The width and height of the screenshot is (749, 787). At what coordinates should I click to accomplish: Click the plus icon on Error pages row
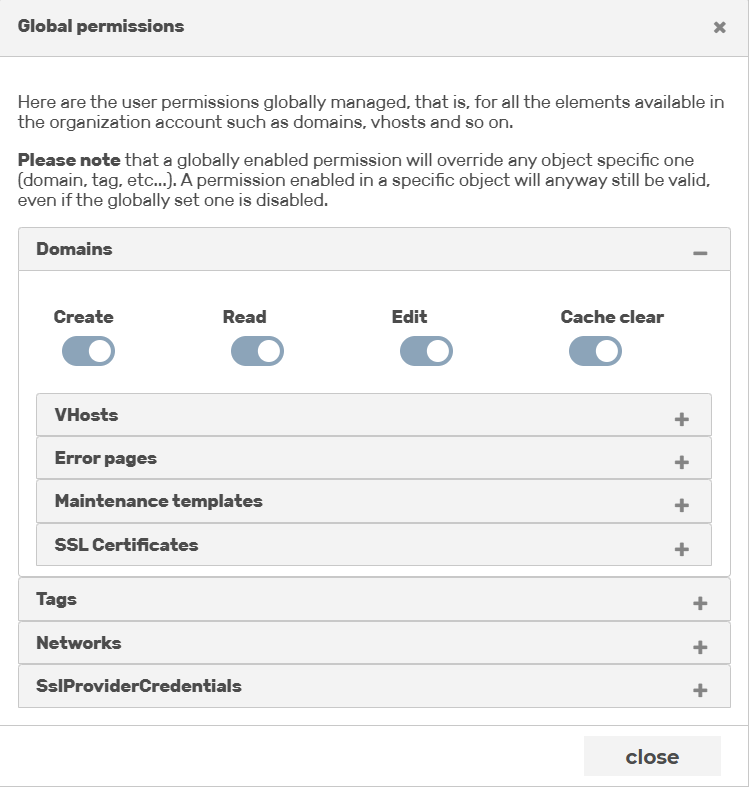tap(681, 462)
